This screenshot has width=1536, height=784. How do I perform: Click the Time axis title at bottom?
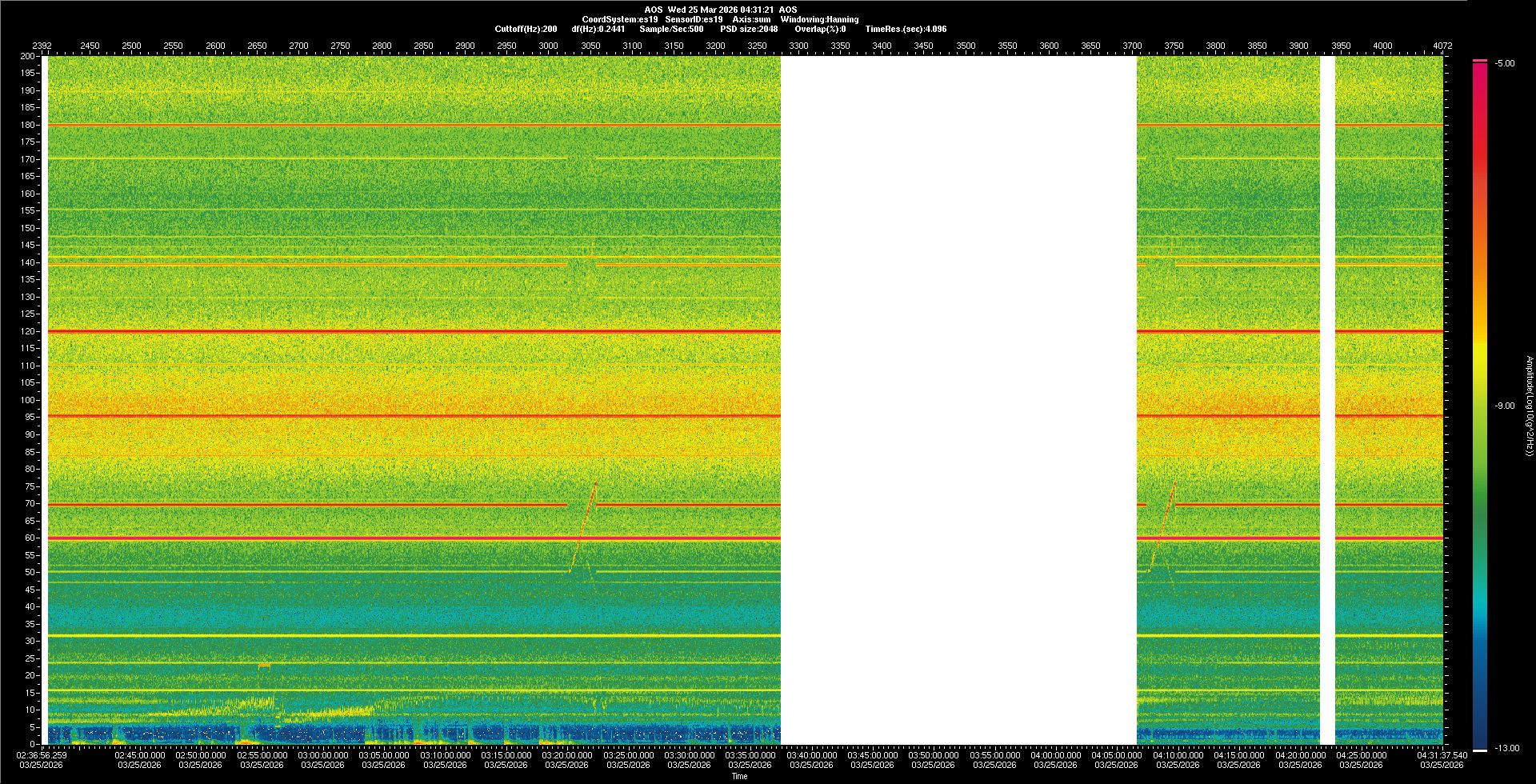[739, 776]
